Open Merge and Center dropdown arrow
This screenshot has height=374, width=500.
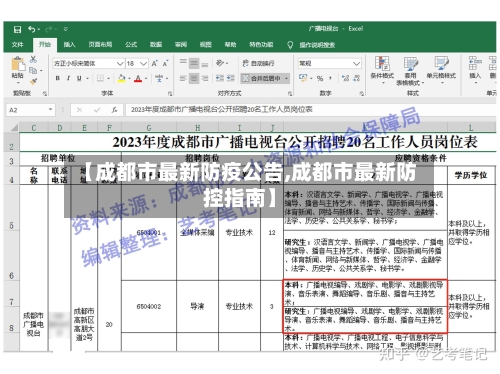(286, 79)
